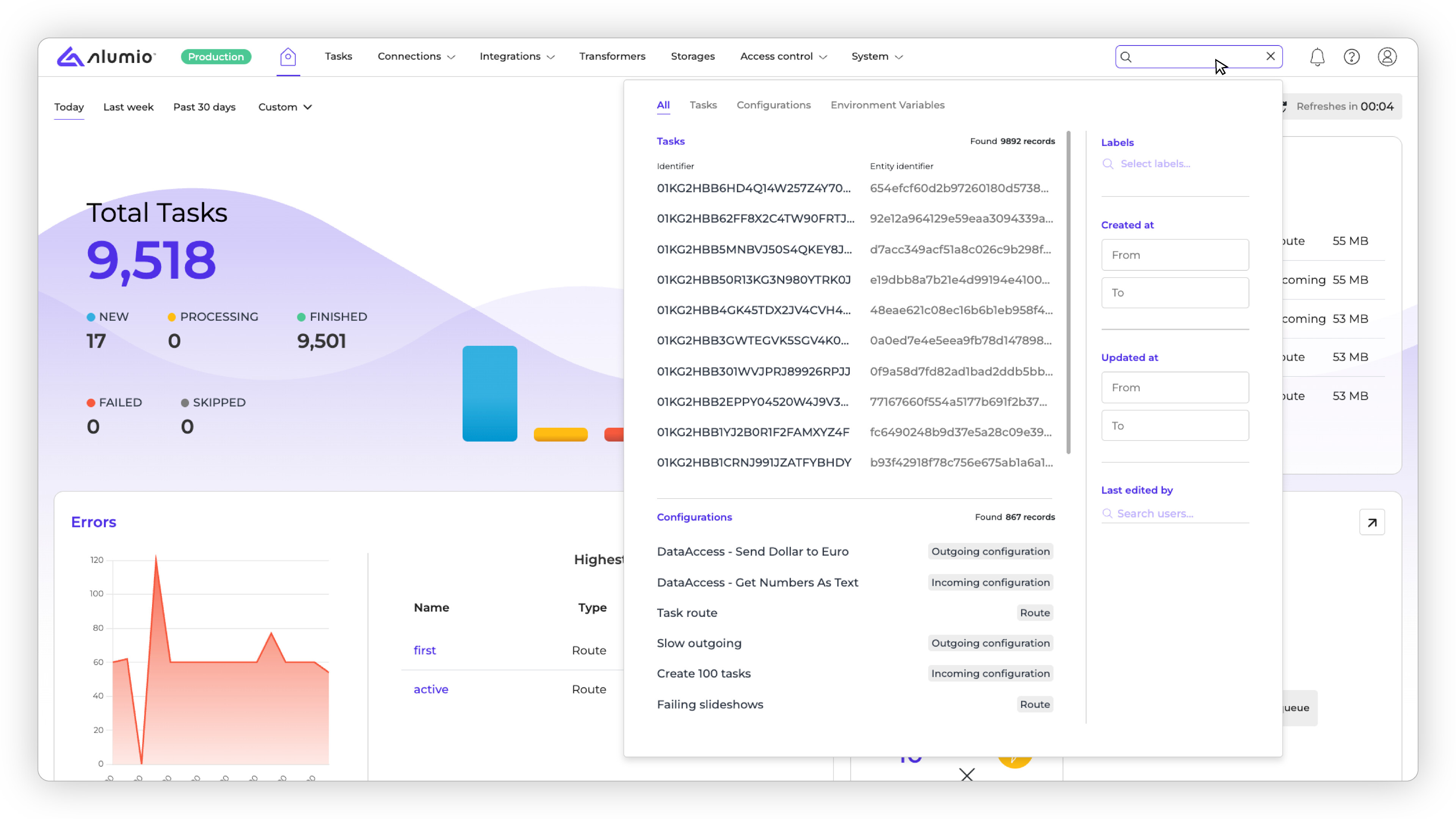Click the Alumio logo
The width and height of the screenshot is (1456, 819).
(x=106, y=56)
